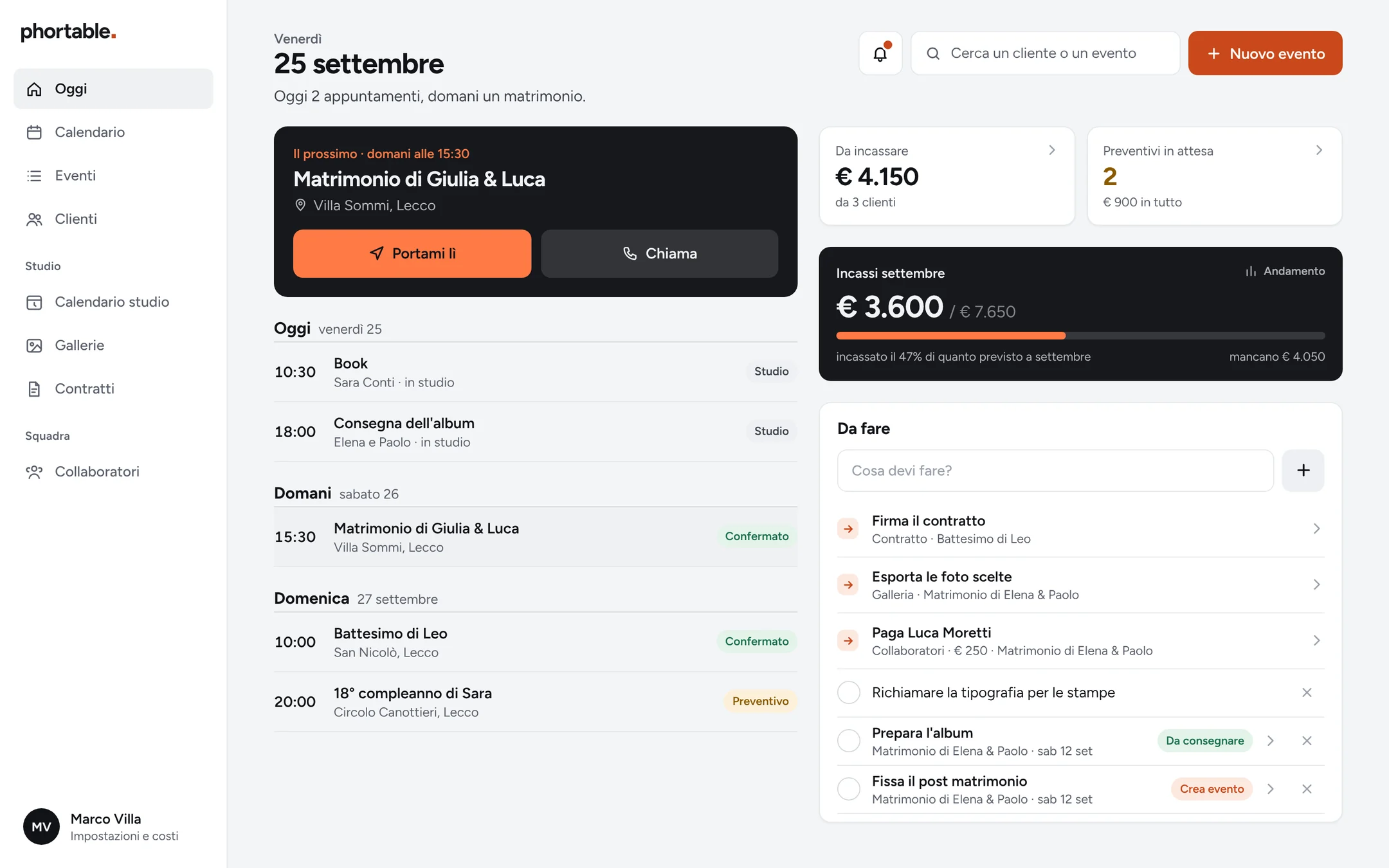Screen dimensions: 1389x868
Task: Open the Esporta le foto scelte chevron
Action: pyautogui.click(x=1316, y=584)
